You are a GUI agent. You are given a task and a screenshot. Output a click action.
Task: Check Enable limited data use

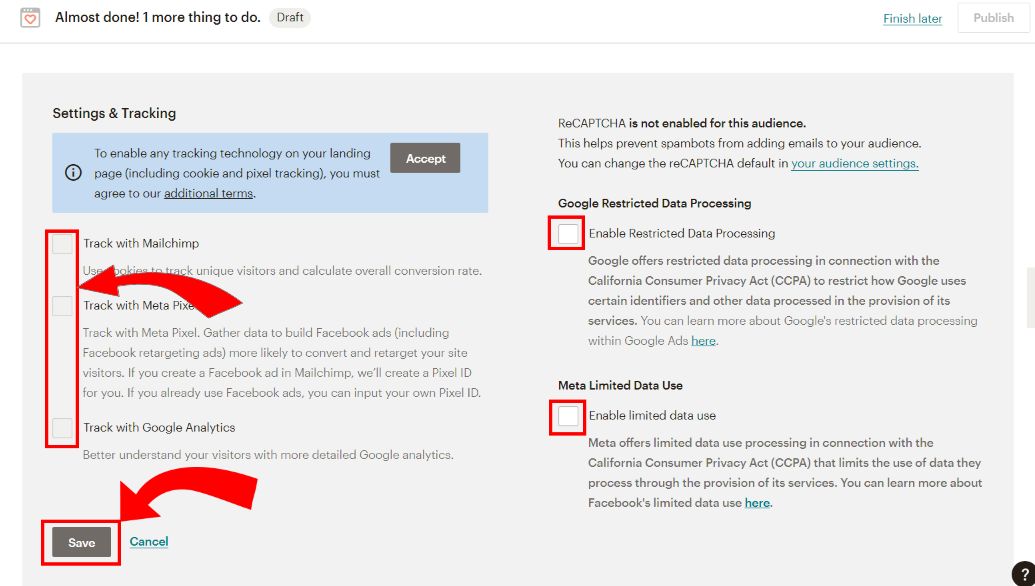[x=568, y=416]
